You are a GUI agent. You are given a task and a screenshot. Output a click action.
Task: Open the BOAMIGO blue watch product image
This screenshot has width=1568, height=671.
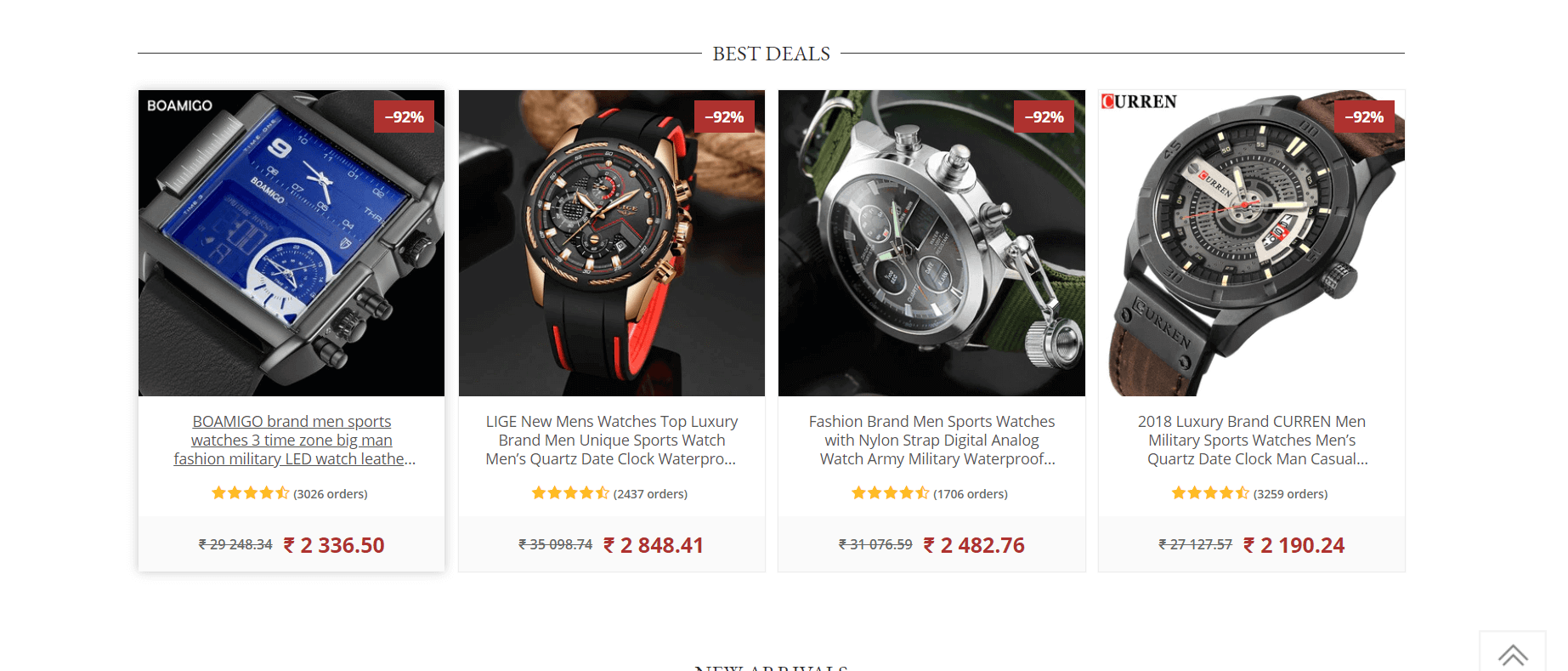[x=292, y=243]
